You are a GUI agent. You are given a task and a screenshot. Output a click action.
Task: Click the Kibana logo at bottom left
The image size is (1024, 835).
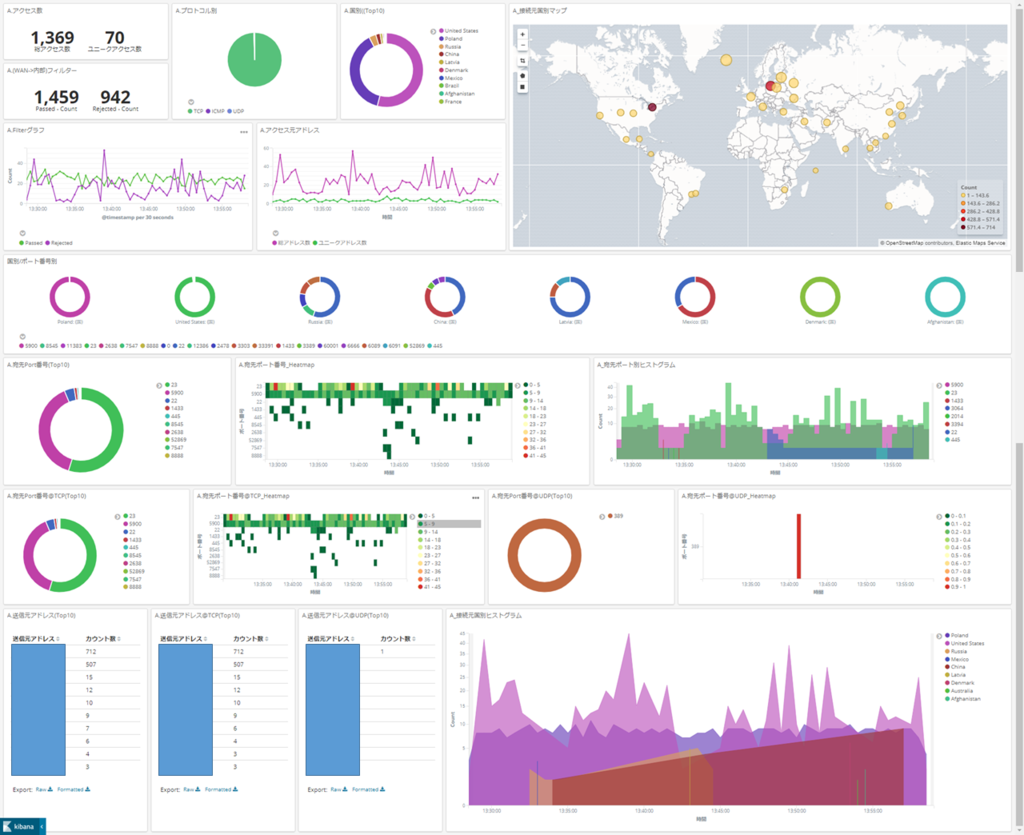(19, 827)
